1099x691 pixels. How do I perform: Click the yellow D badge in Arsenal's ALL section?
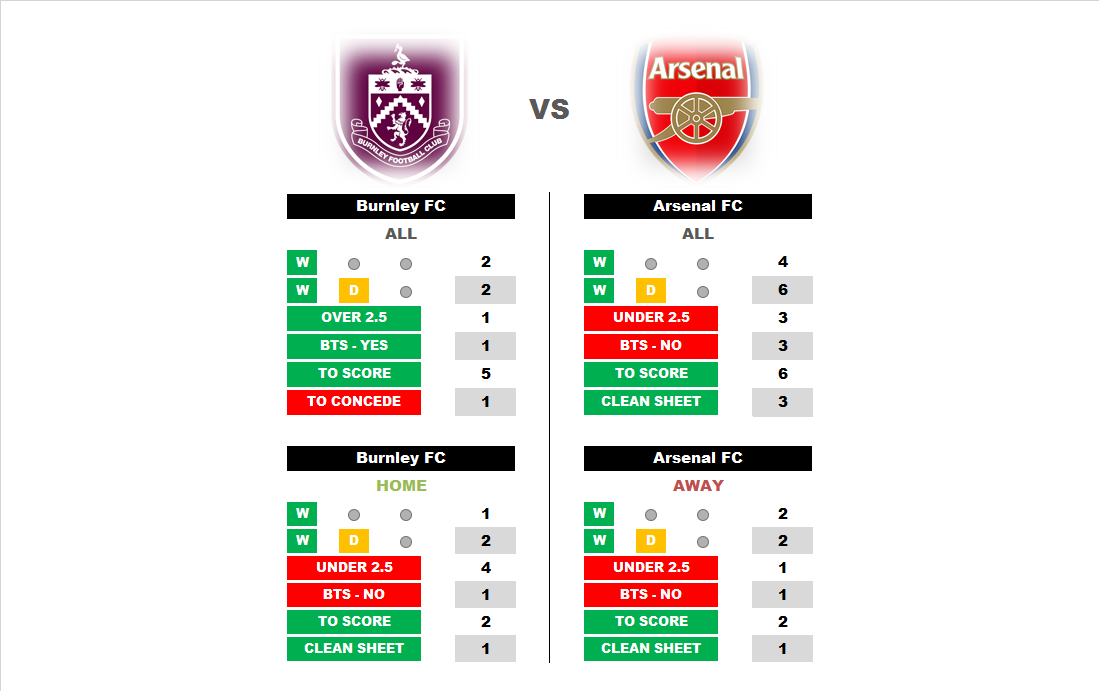pyautogui.click(x=651, y=291)
